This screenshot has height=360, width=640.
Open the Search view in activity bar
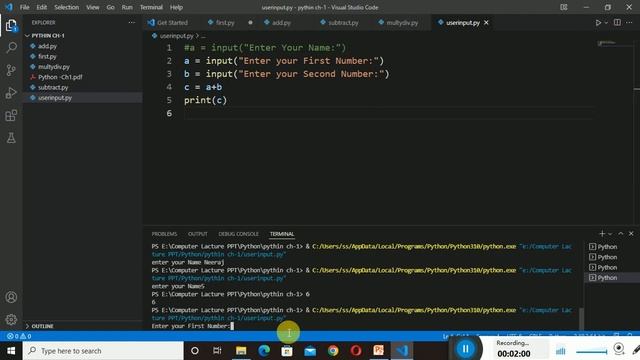coord(11,48)
